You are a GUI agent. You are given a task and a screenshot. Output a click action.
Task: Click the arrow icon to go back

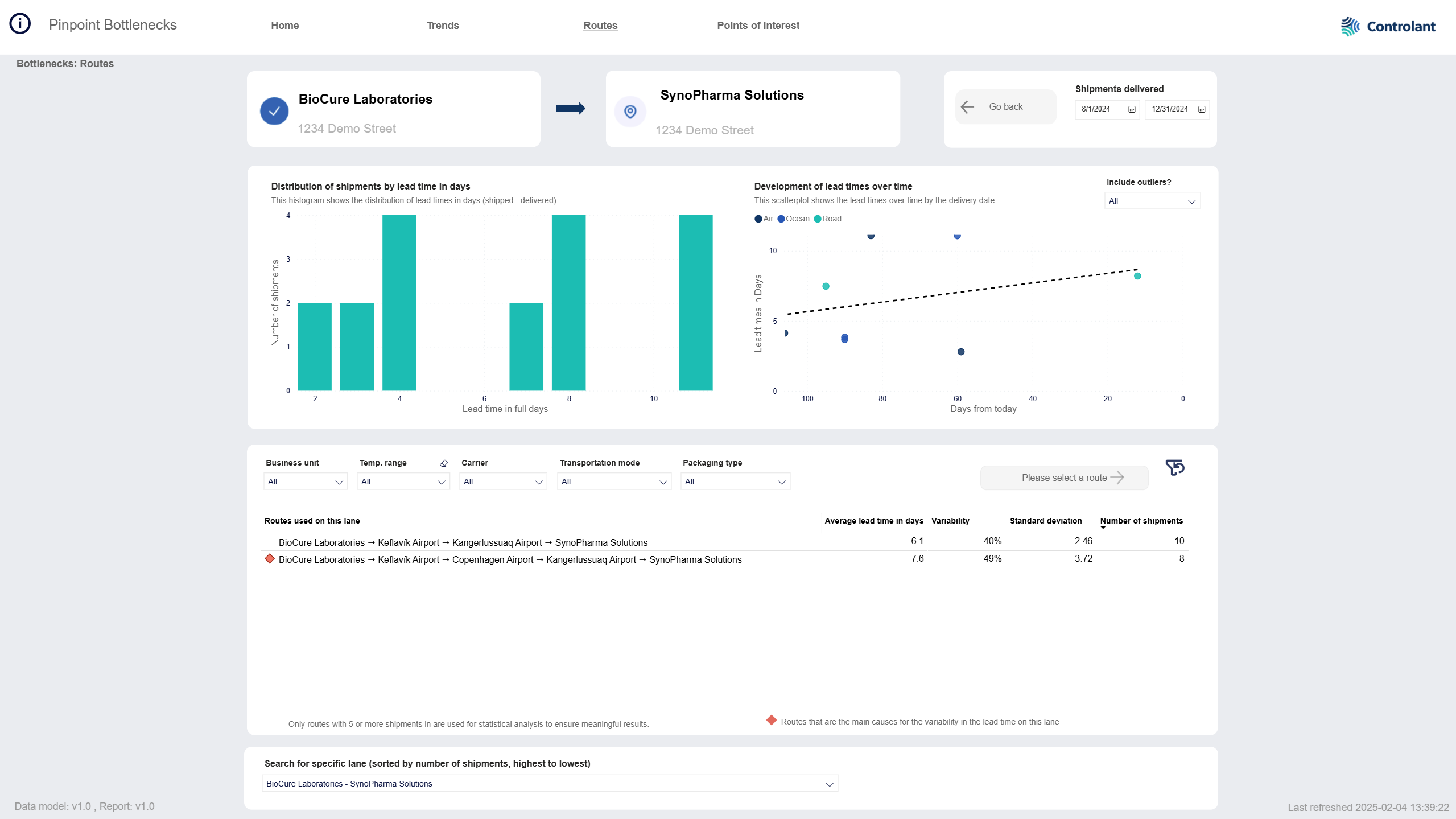(967, 106)
